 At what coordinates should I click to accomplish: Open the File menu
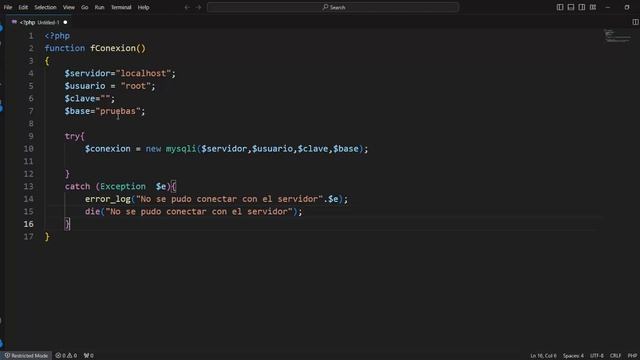tap(8, 7)
